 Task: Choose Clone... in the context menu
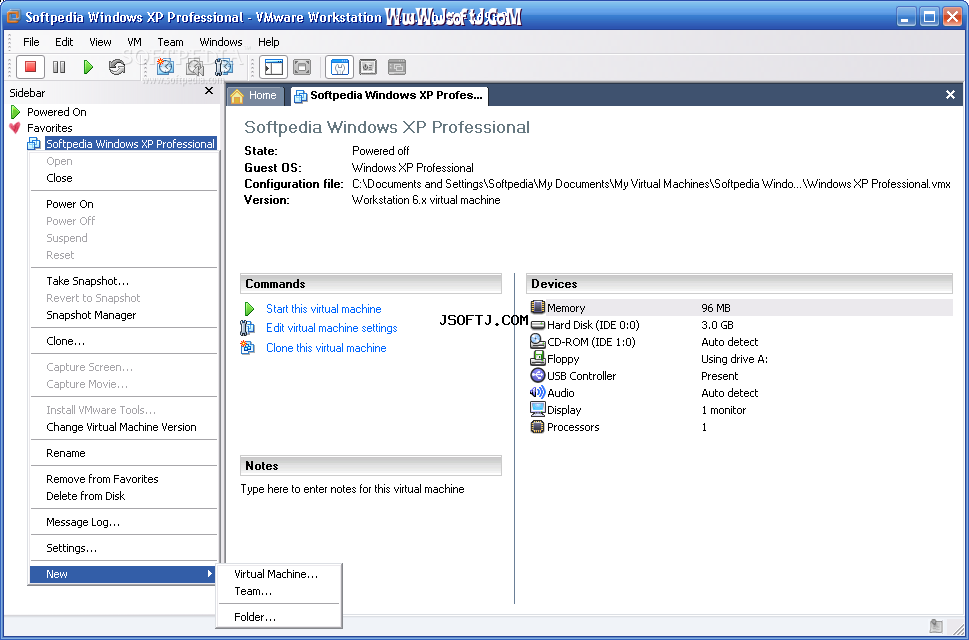pyautogui.click(x=124, y=341)
